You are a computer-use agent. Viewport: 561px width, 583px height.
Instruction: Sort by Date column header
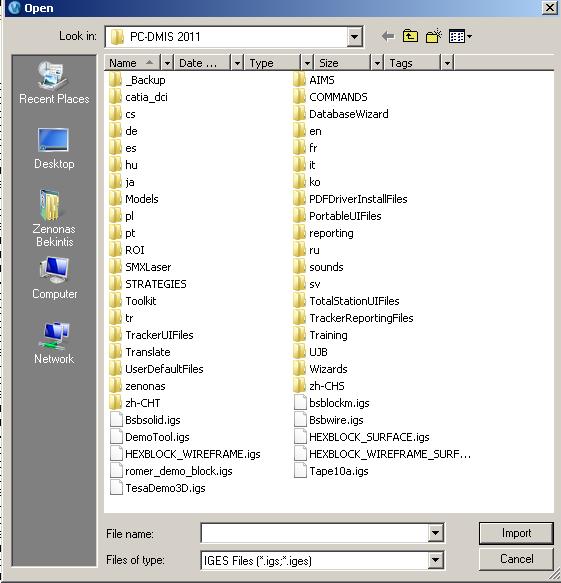(203, 63)
